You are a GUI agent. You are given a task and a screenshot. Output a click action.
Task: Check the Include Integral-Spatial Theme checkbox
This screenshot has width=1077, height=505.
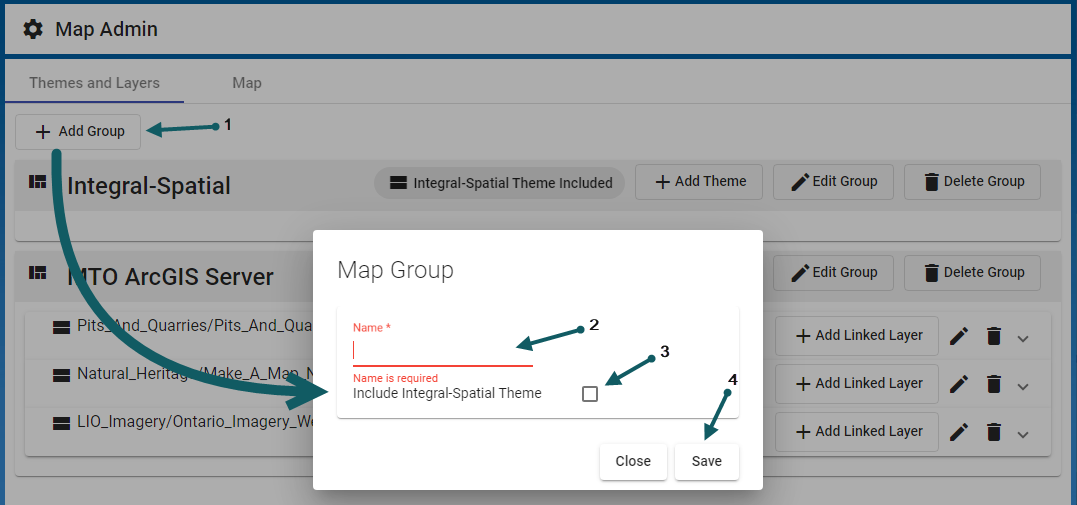click(590, 394)
